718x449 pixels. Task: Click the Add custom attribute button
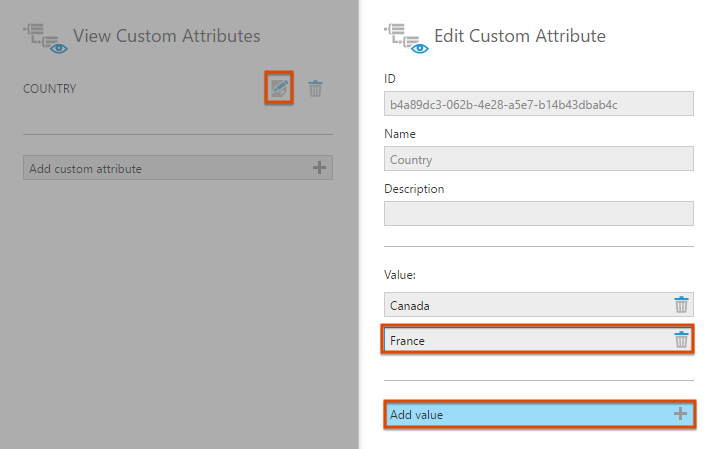click(x=178, y=168)
